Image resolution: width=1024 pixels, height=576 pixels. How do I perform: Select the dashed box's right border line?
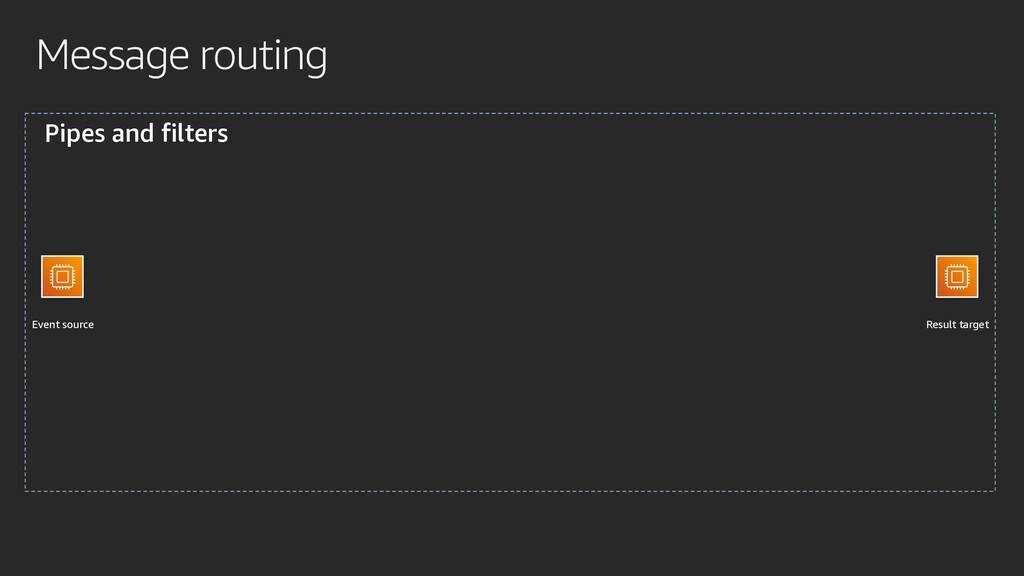pyautogui.click(x=995, y=302)
